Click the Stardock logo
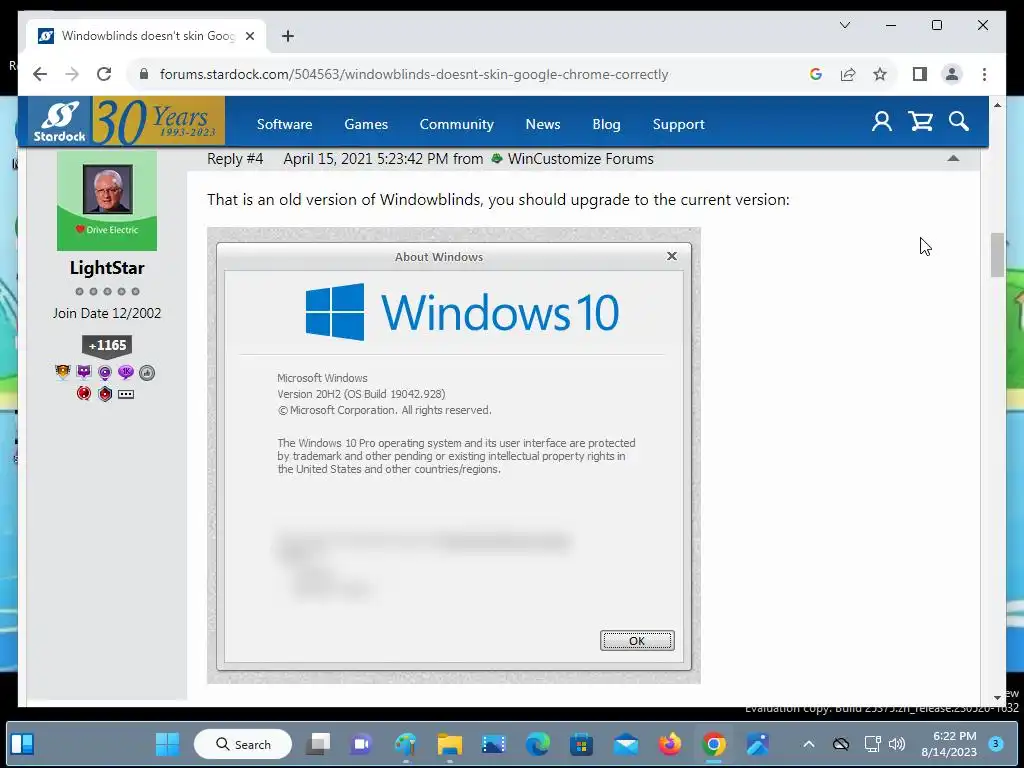1024x768 pixels. [59, 121]
